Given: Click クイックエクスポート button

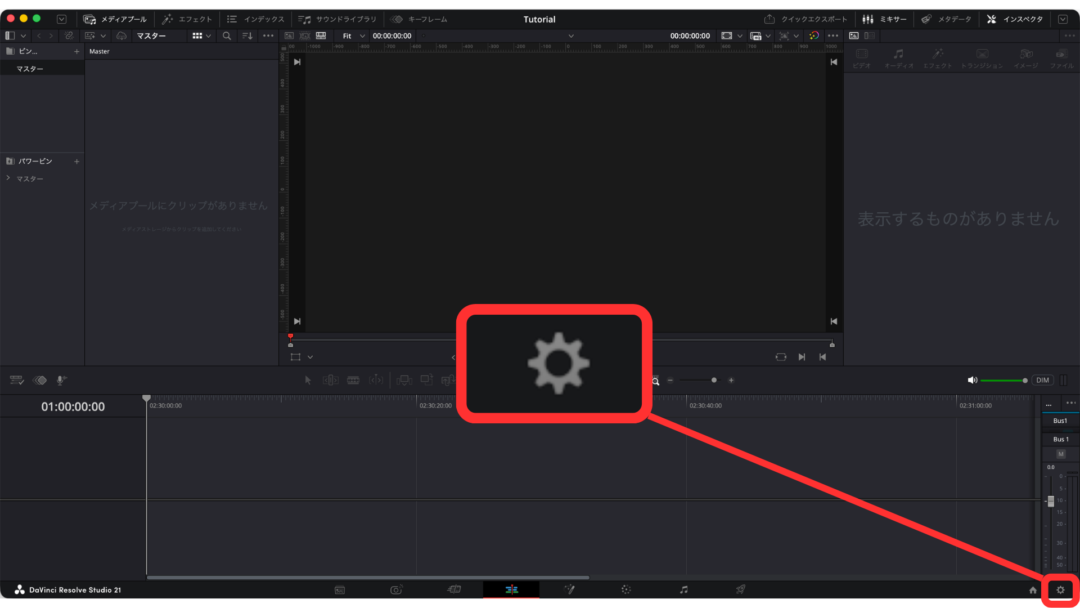Looking at the screenshot, I should [806, 19].
